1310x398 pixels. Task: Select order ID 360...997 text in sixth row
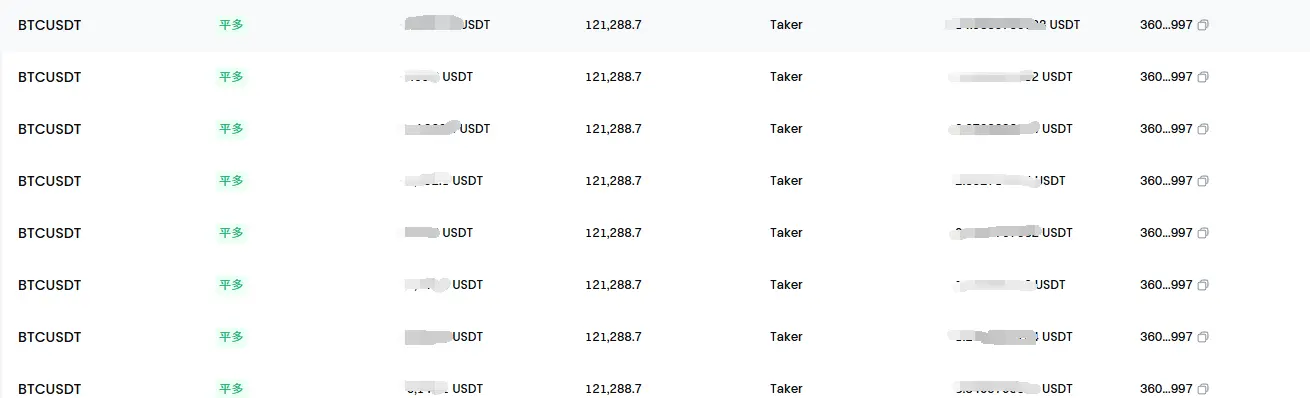(x=1166, y=285)
